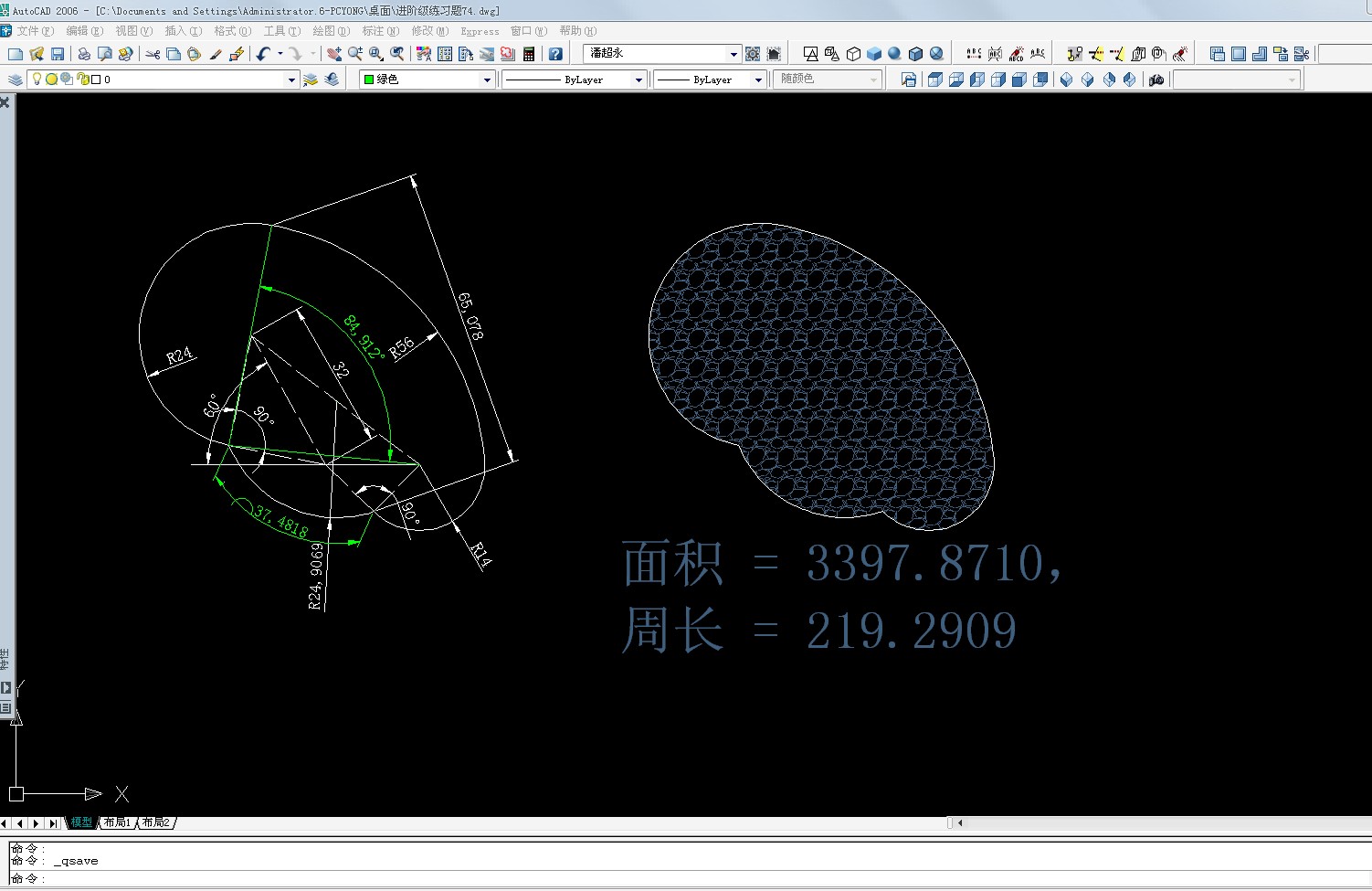Screen dimensions: 1372x891
Task: Switch to the 模型 tab
Action: (81, 822)
